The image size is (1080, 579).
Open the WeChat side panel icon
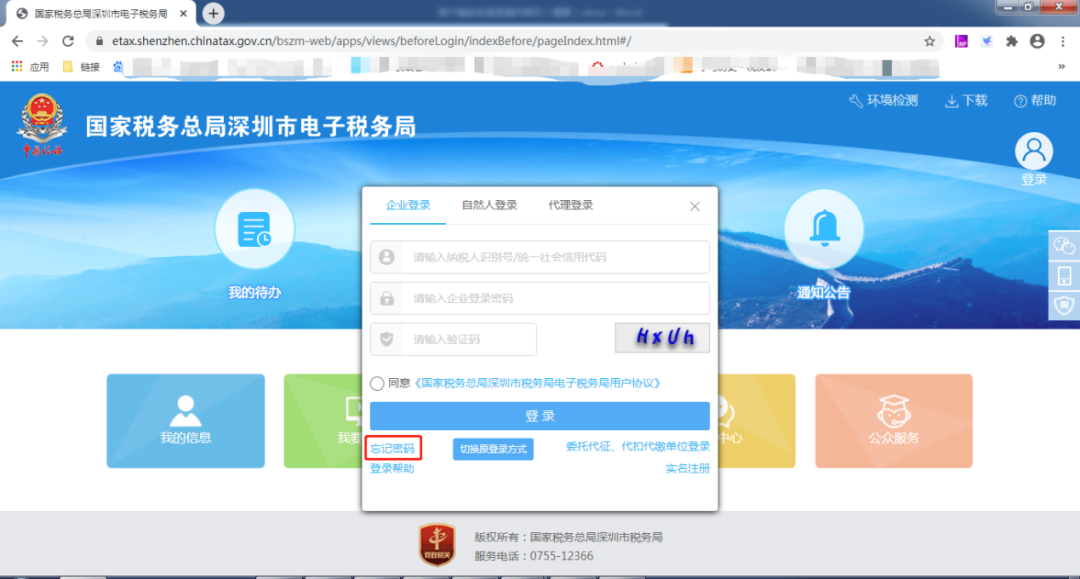point(1064,246)
